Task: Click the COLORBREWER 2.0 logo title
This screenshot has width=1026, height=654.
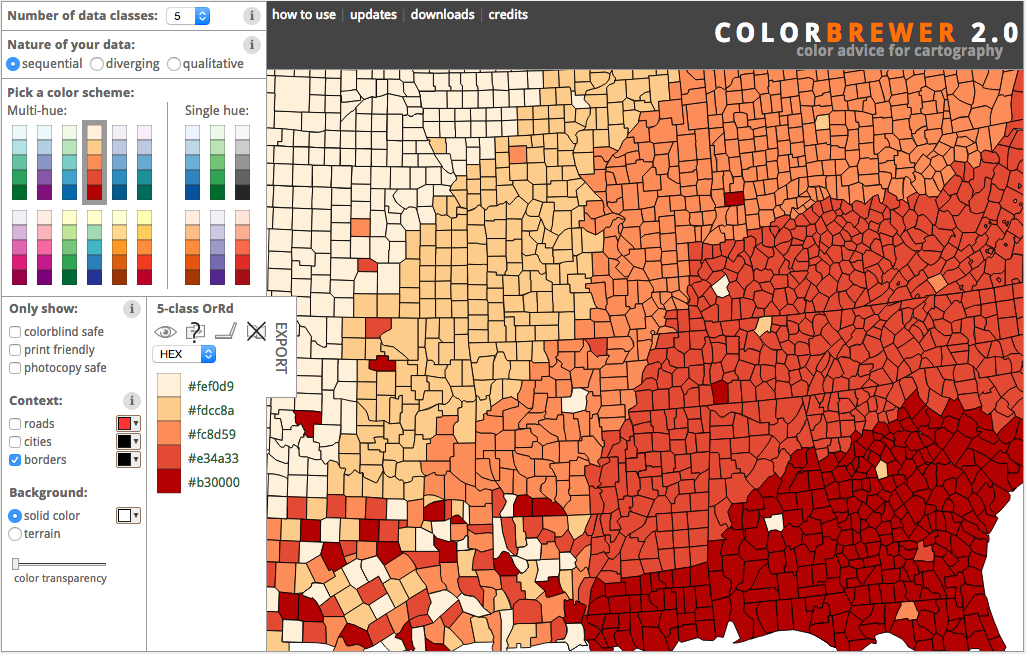Action: 868,33
